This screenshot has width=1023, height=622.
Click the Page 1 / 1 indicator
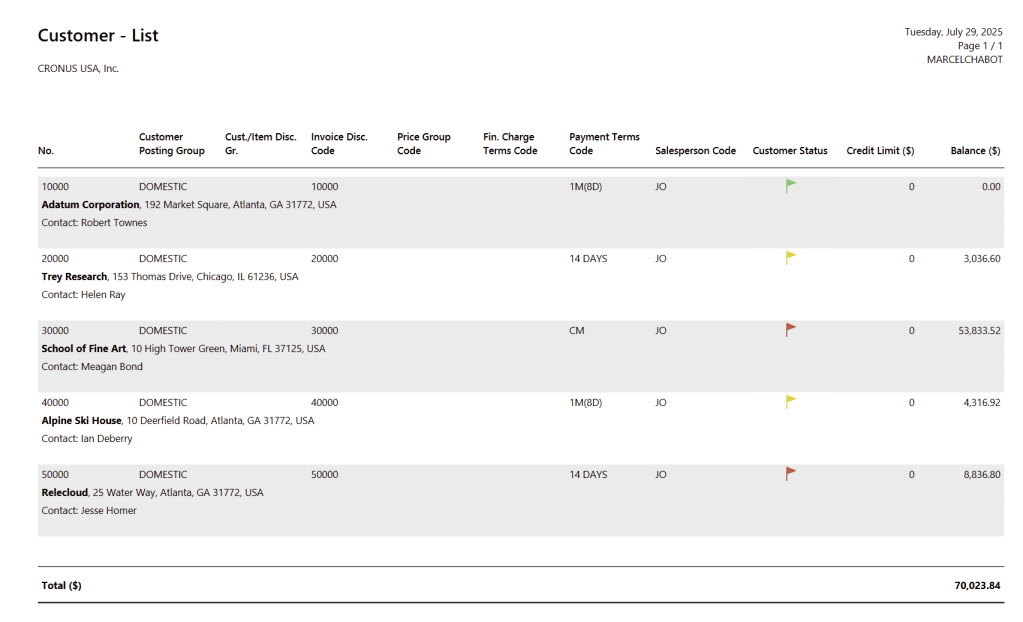tap(979, 46)
